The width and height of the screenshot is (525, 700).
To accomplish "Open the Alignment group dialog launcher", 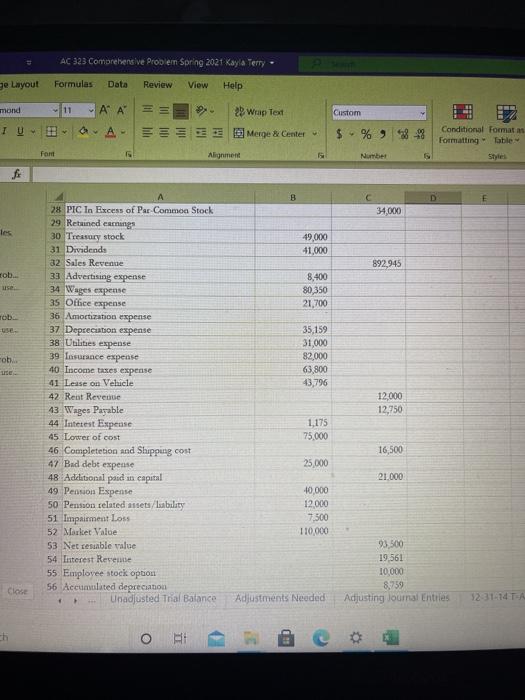I will click(320, 155).
